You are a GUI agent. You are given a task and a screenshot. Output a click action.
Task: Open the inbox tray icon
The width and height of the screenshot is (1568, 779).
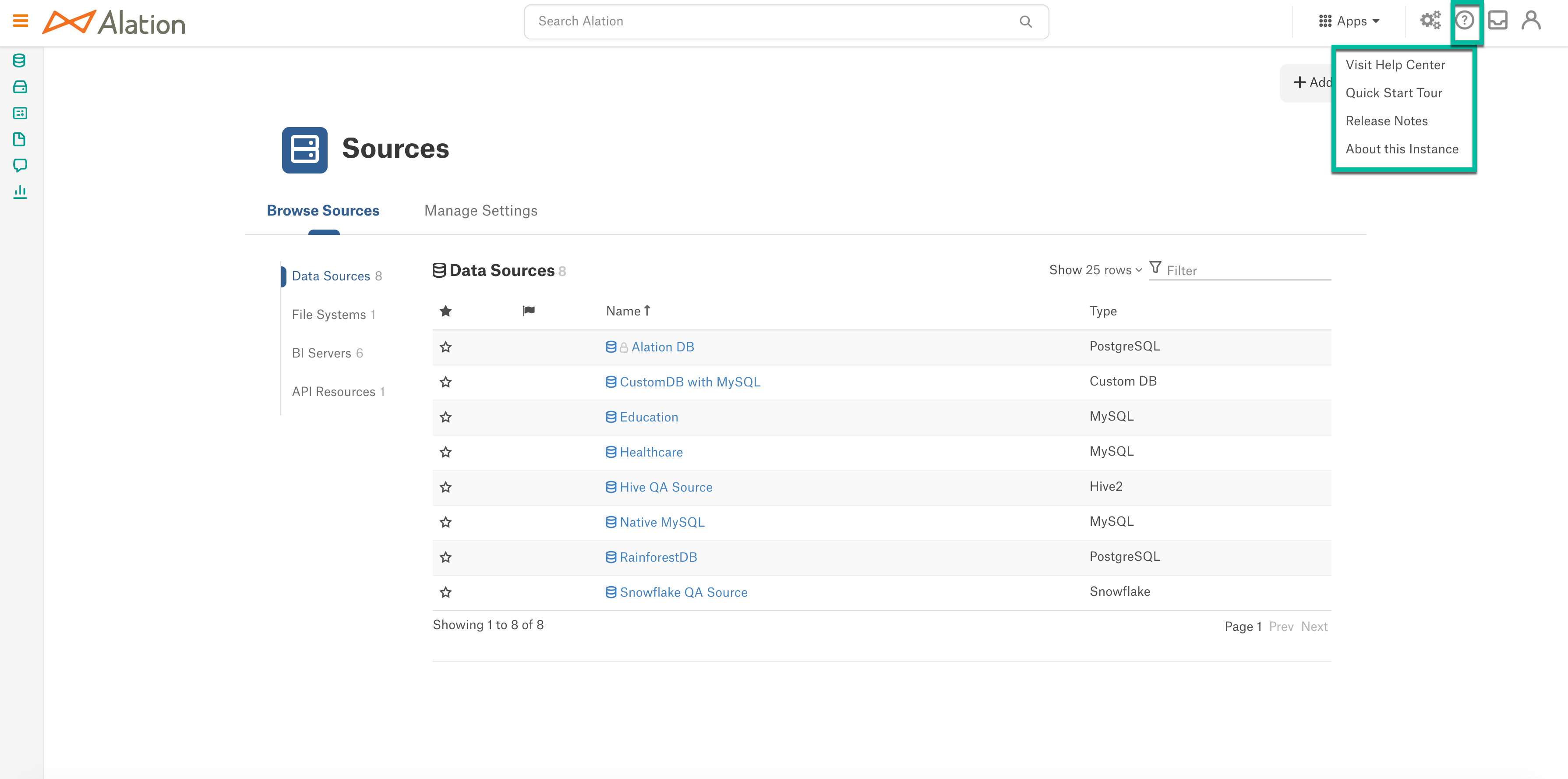[1498, 21]
